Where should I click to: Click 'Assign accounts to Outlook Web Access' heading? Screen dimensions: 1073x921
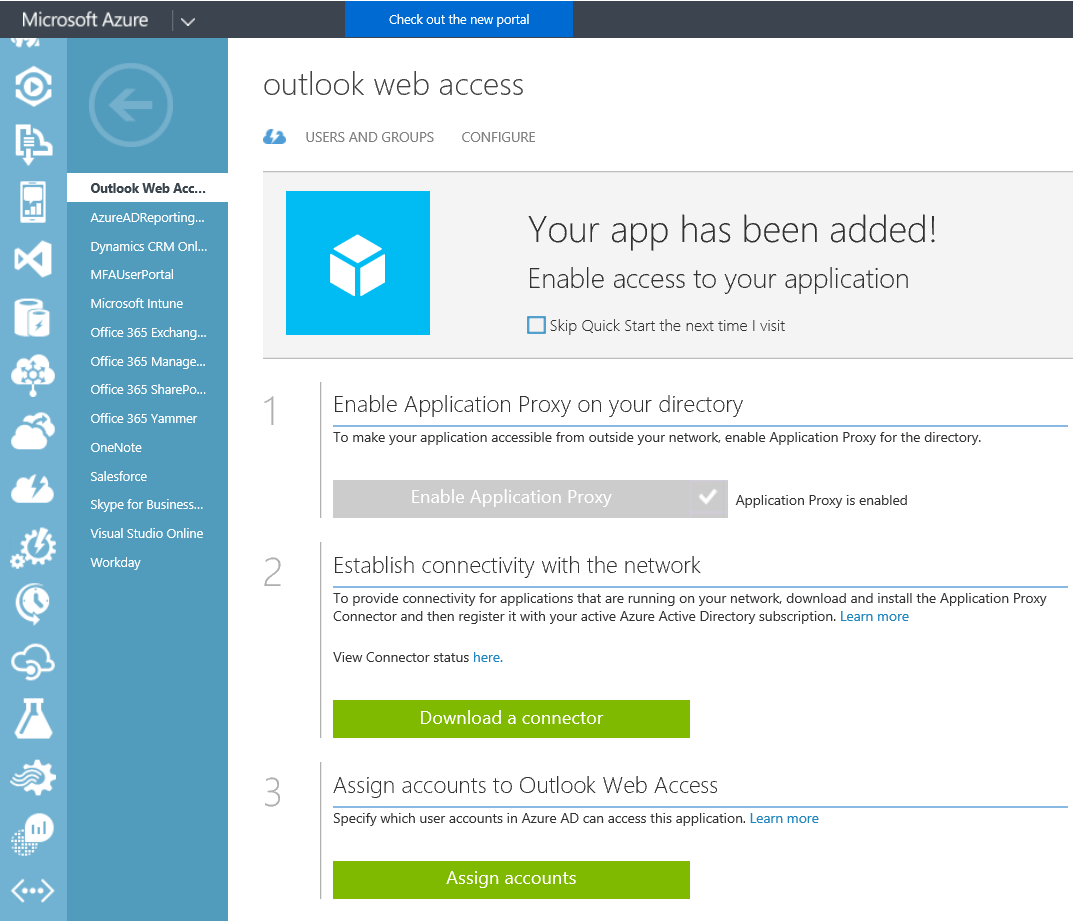click(x=526, y=786)
